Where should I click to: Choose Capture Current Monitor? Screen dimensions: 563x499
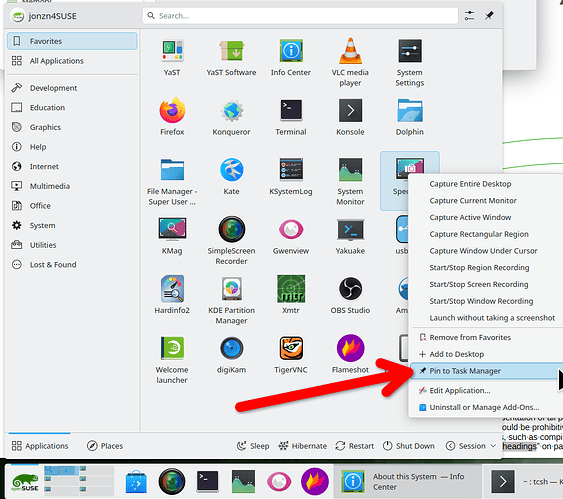click(x=487, y=200)
